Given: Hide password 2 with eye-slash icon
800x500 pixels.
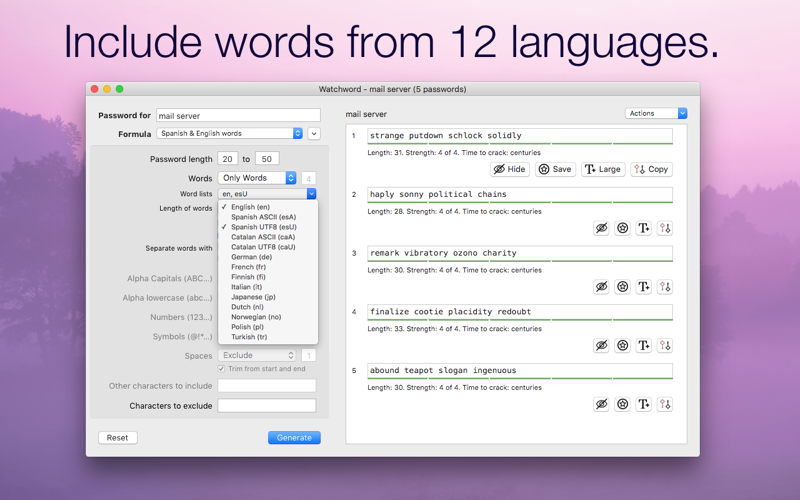Looking at the screenshot, I should [602, 228].
